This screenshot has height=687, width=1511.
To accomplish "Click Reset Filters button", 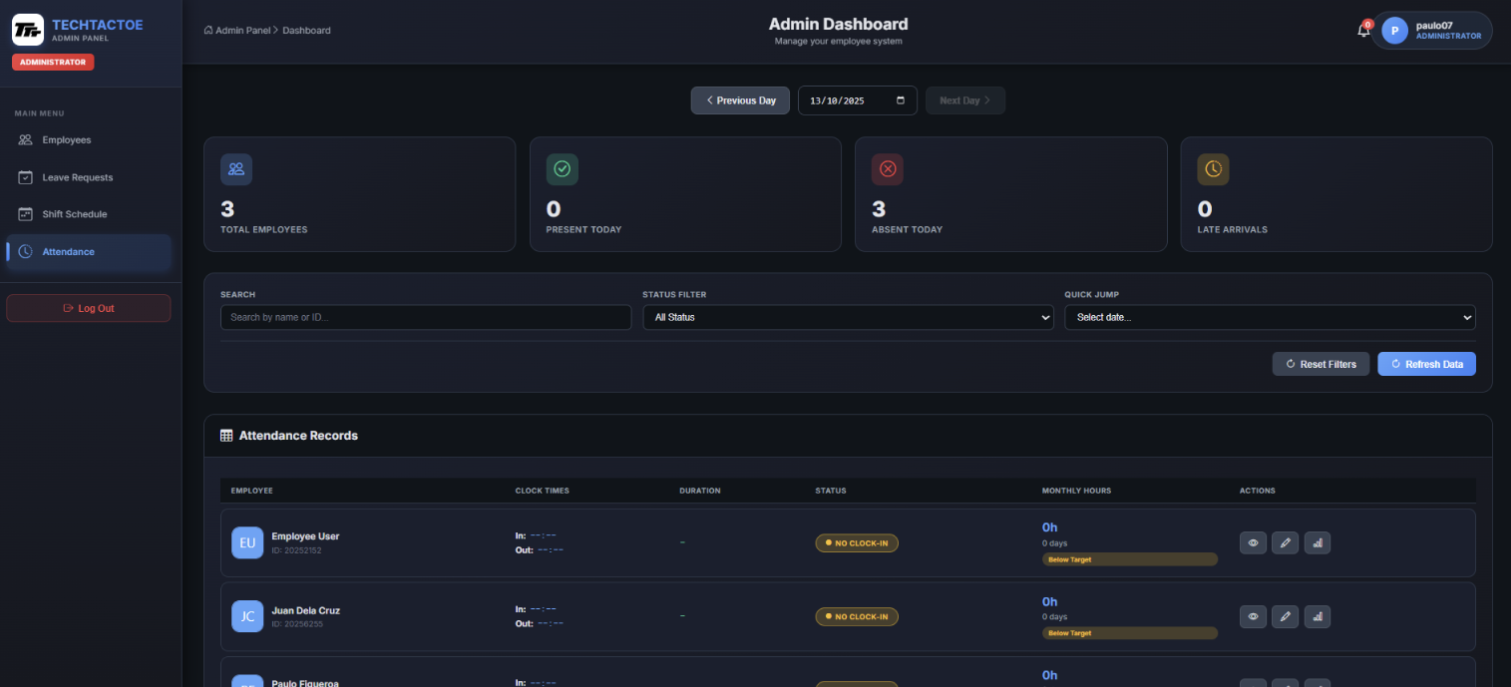I will tap(1321, 364).
